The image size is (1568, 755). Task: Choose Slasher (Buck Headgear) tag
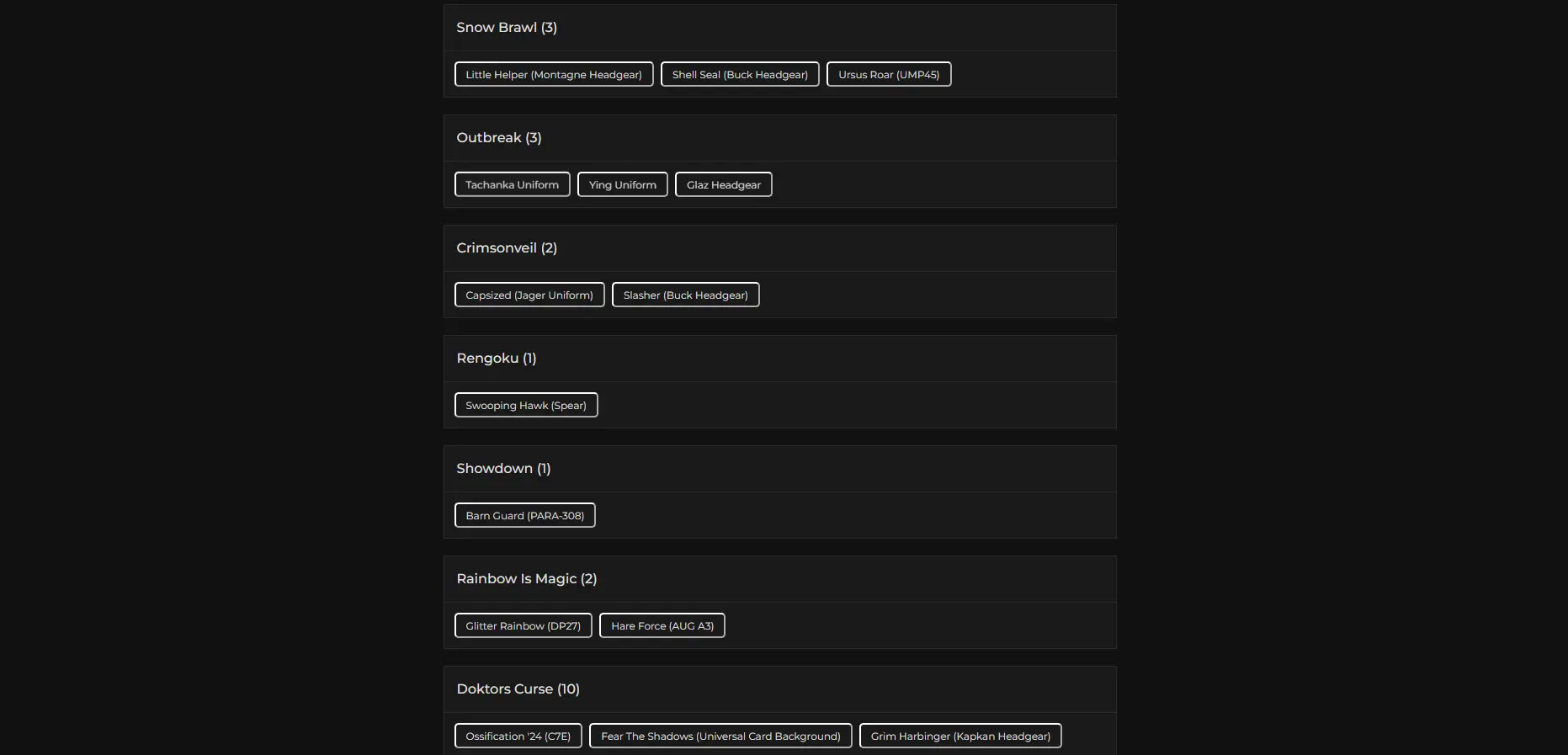tap(685, 295)
